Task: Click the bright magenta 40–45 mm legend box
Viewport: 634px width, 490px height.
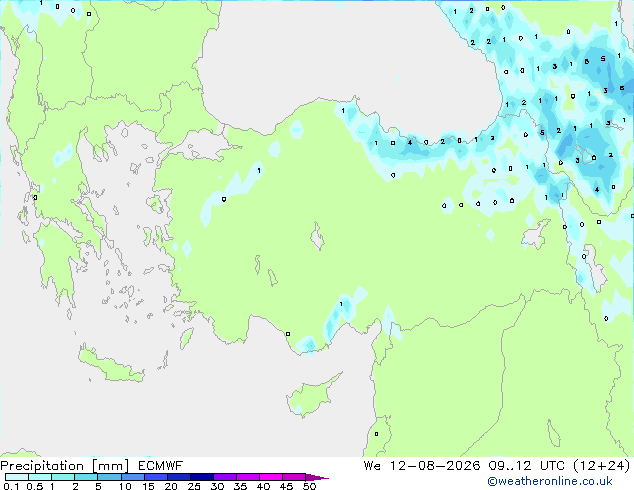Action: tap(271, 477)
